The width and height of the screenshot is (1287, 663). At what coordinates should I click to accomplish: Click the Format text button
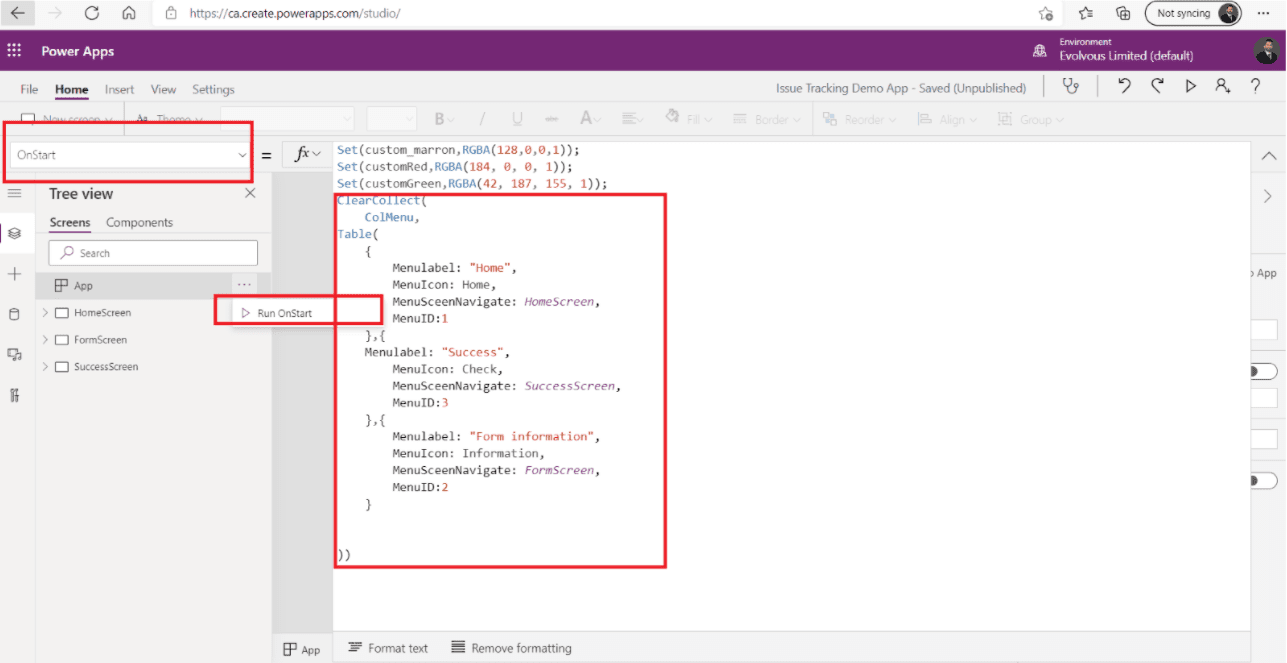point(387,648)
